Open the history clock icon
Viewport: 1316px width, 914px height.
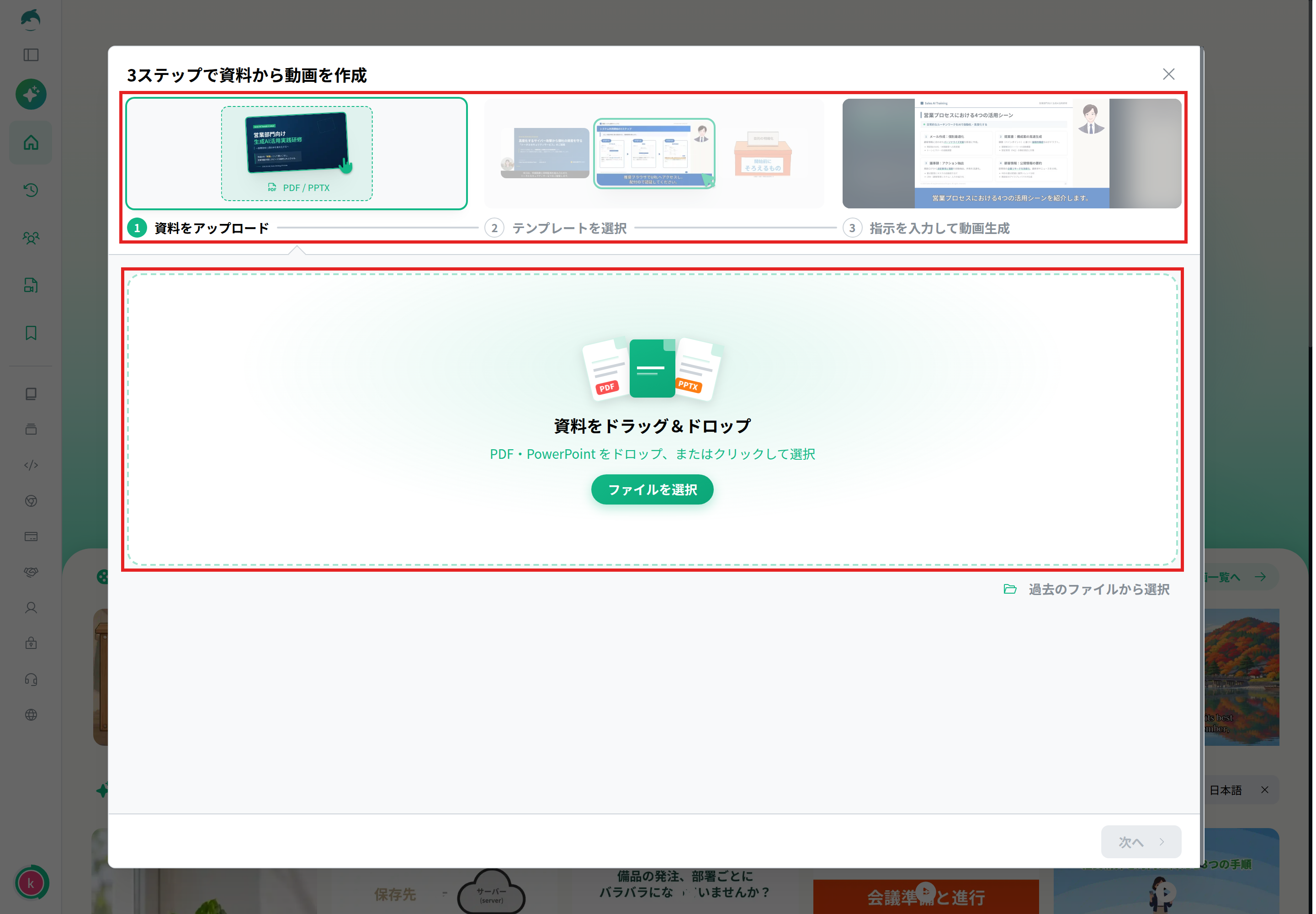31,190
